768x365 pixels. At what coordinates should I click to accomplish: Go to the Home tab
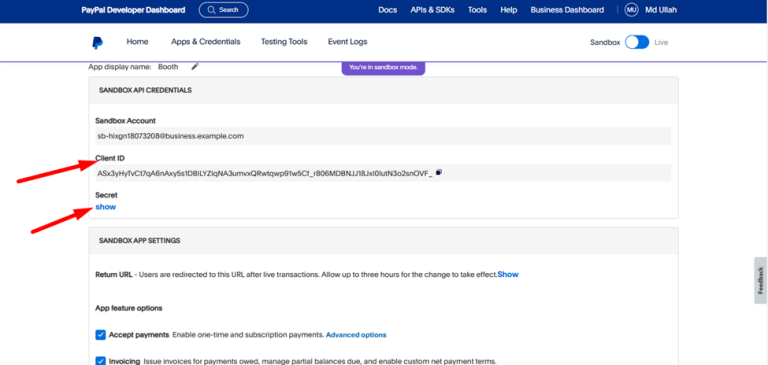(x=137, y=42)
